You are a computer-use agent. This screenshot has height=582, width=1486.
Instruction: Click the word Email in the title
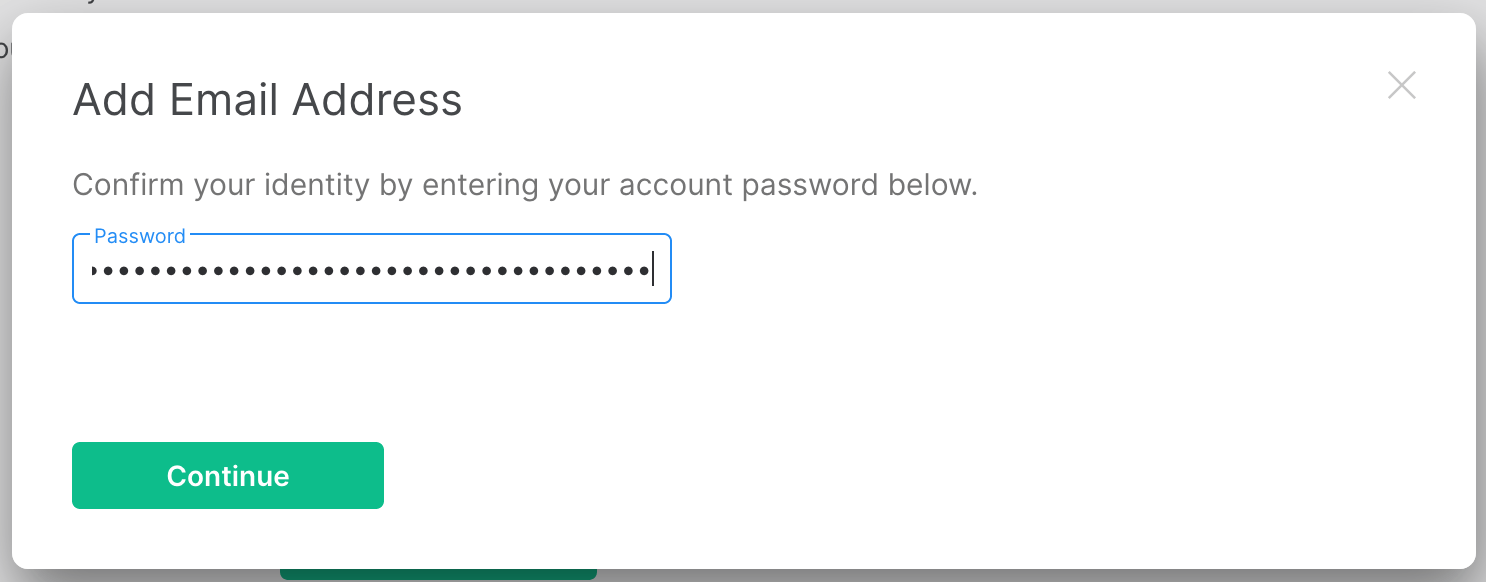[x=225, y=100]
